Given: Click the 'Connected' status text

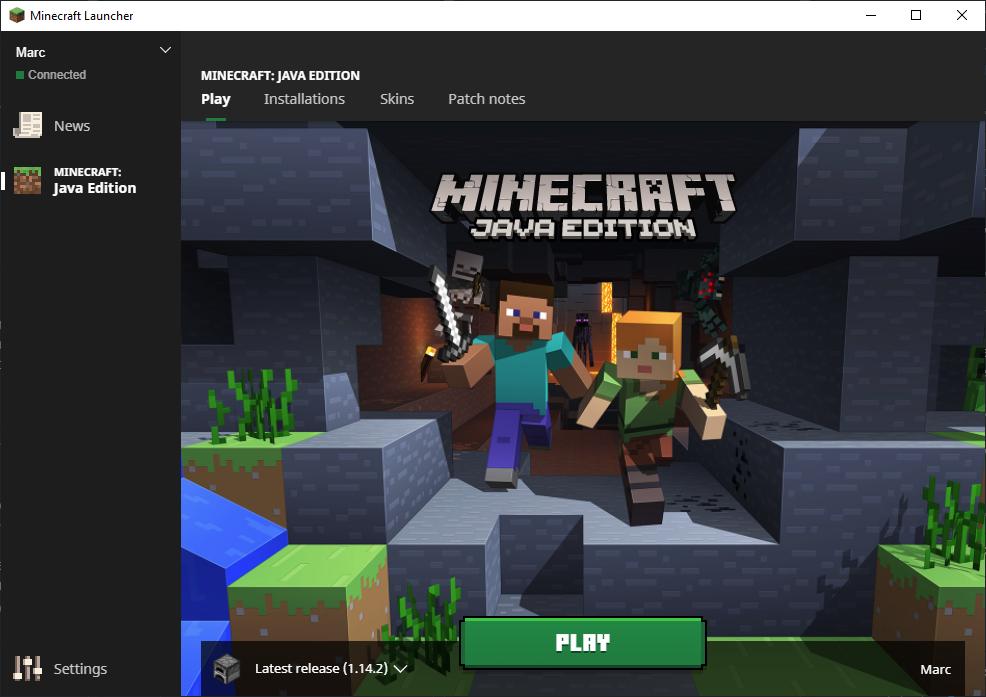Looking at the screenshot, I should coord(57,75).
